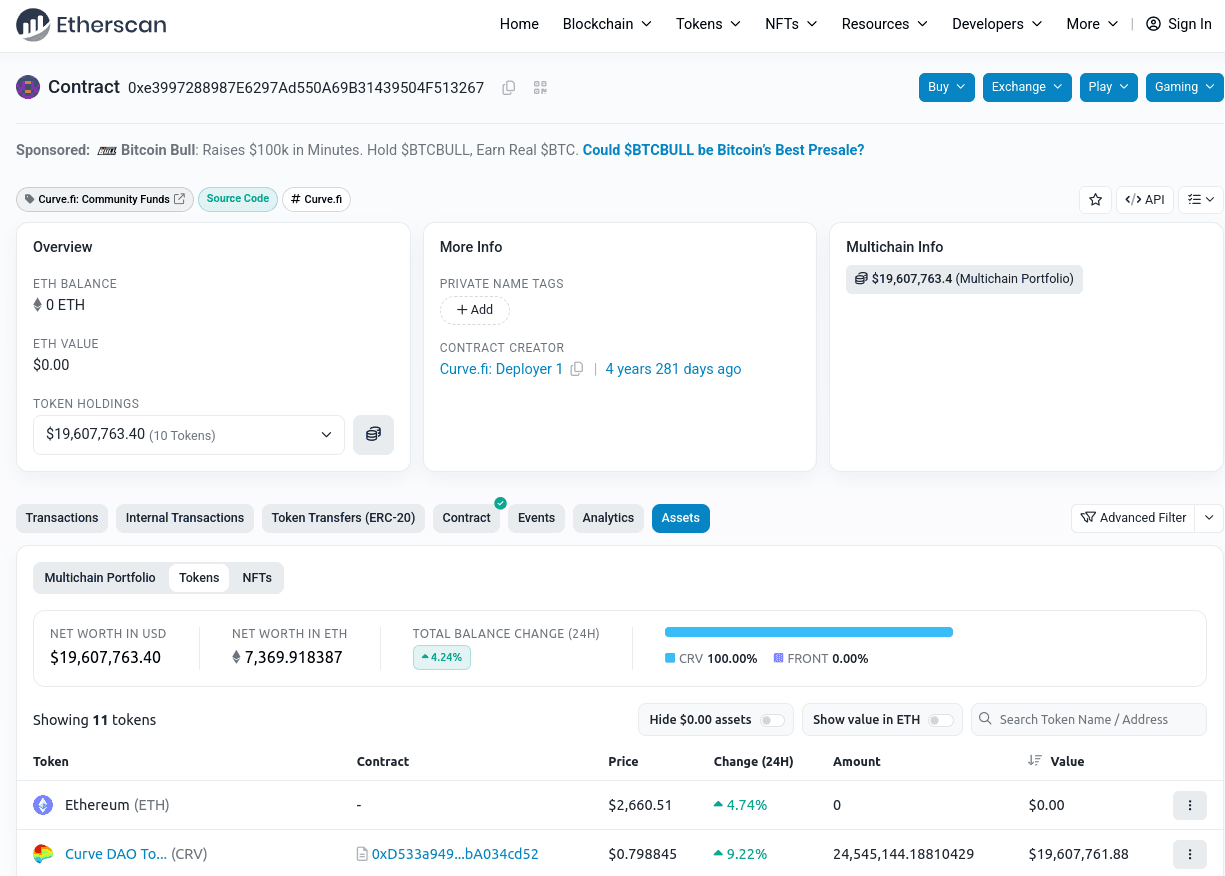
Task: Open the list options dropdown beside API
Action: tap(1201, 199)
